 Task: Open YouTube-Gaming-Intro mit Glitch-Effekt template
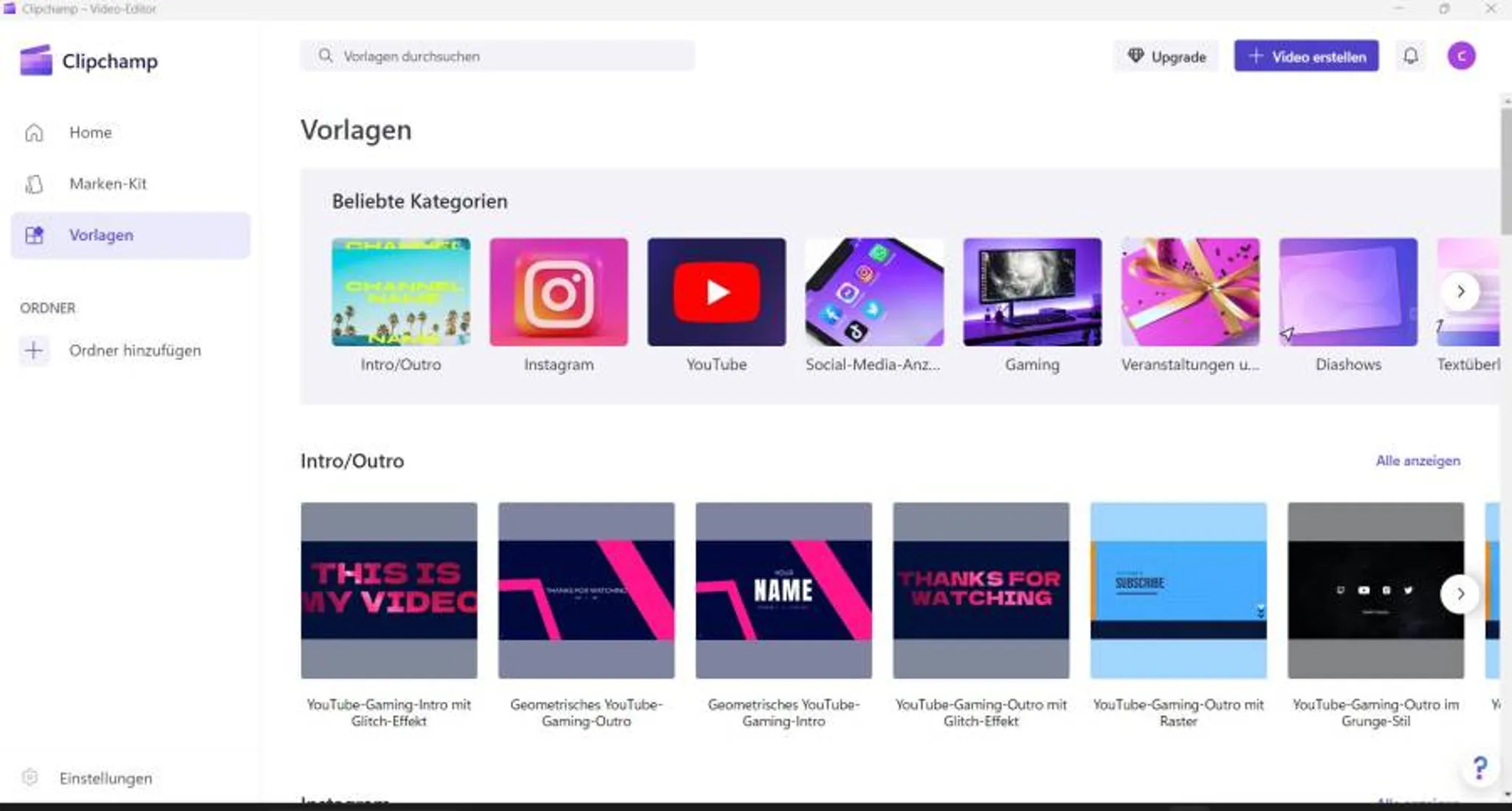[389, 590]
